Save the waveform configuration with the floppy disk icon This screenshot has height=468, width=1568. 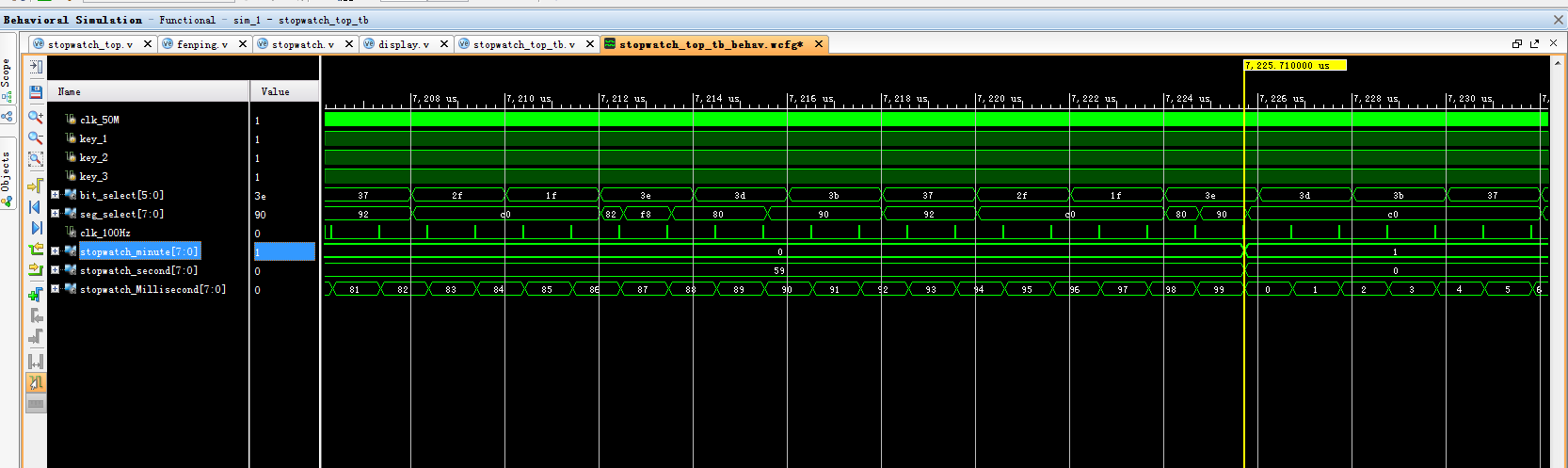pos(36,91)
